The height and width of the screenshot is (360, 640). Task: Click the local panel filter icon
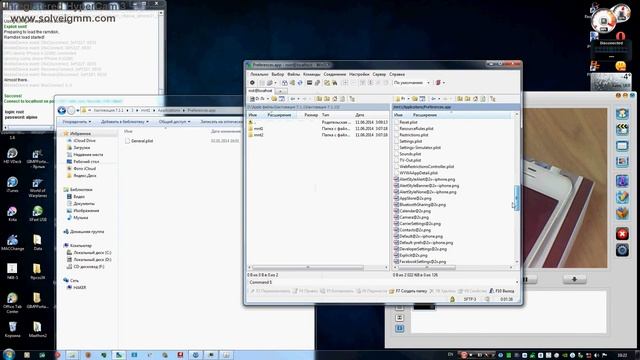[x=282, y=99]
